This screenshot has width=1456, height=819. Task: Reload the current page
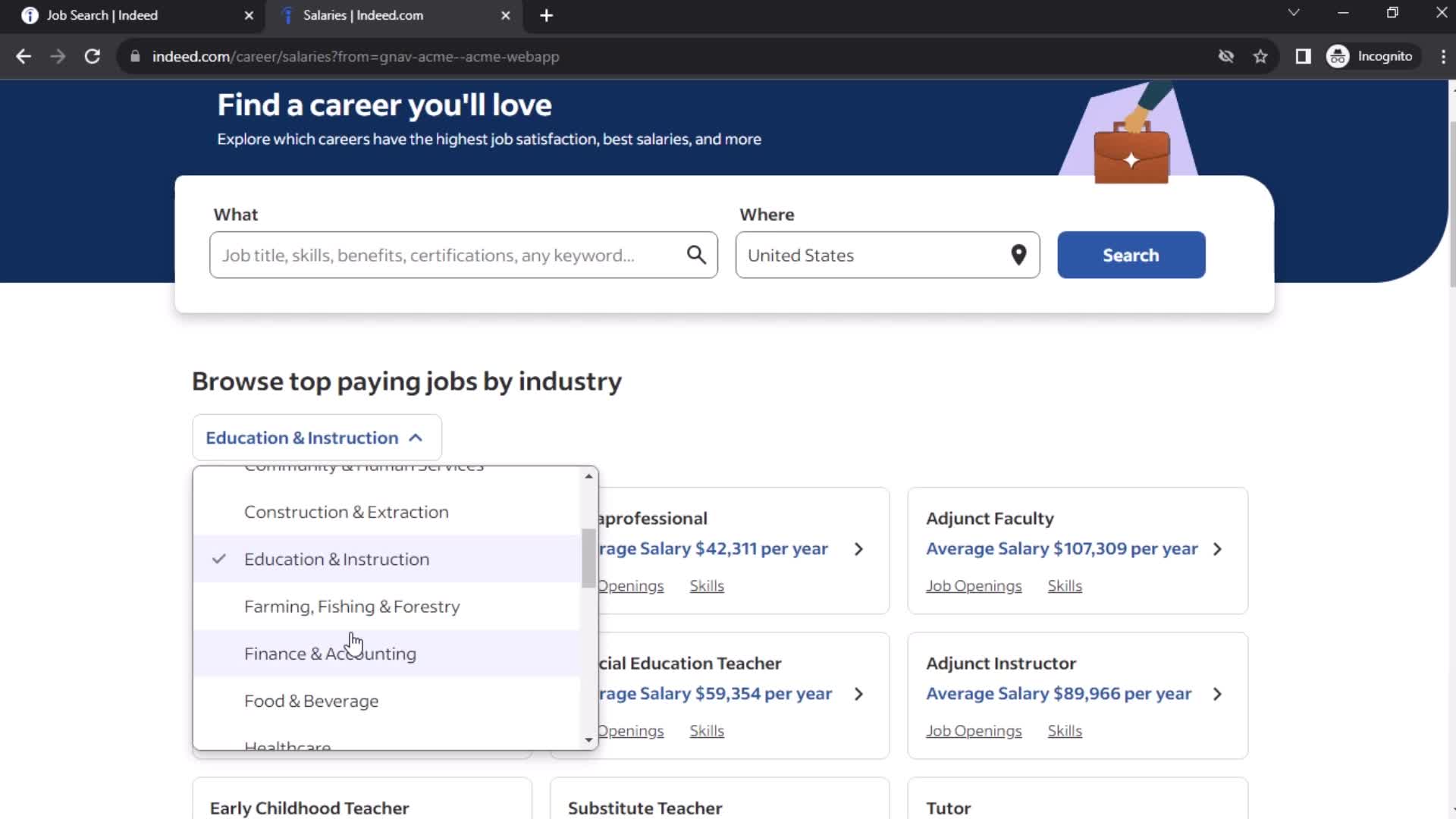pyautogui.click(x=92, y=56)
